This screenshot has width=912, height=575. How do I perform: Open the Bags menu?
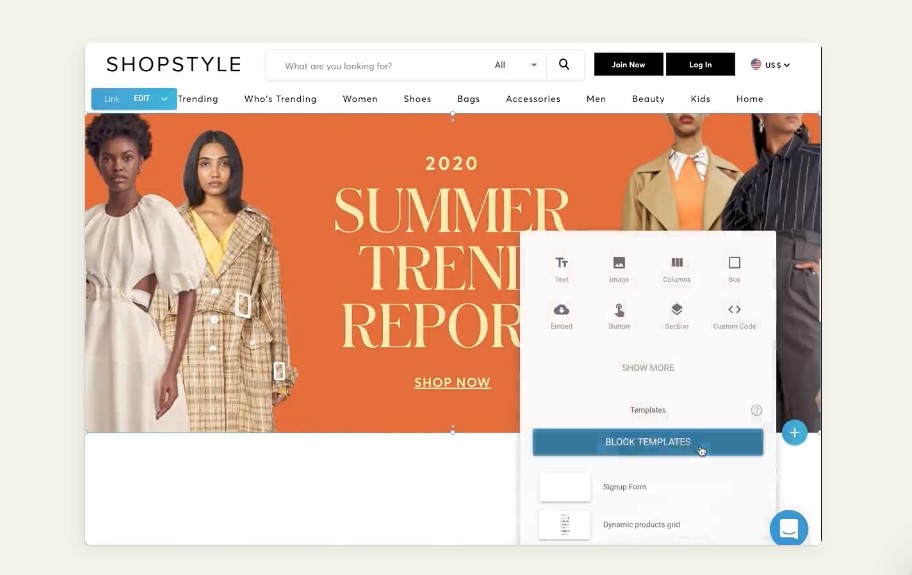click(468, 99)
